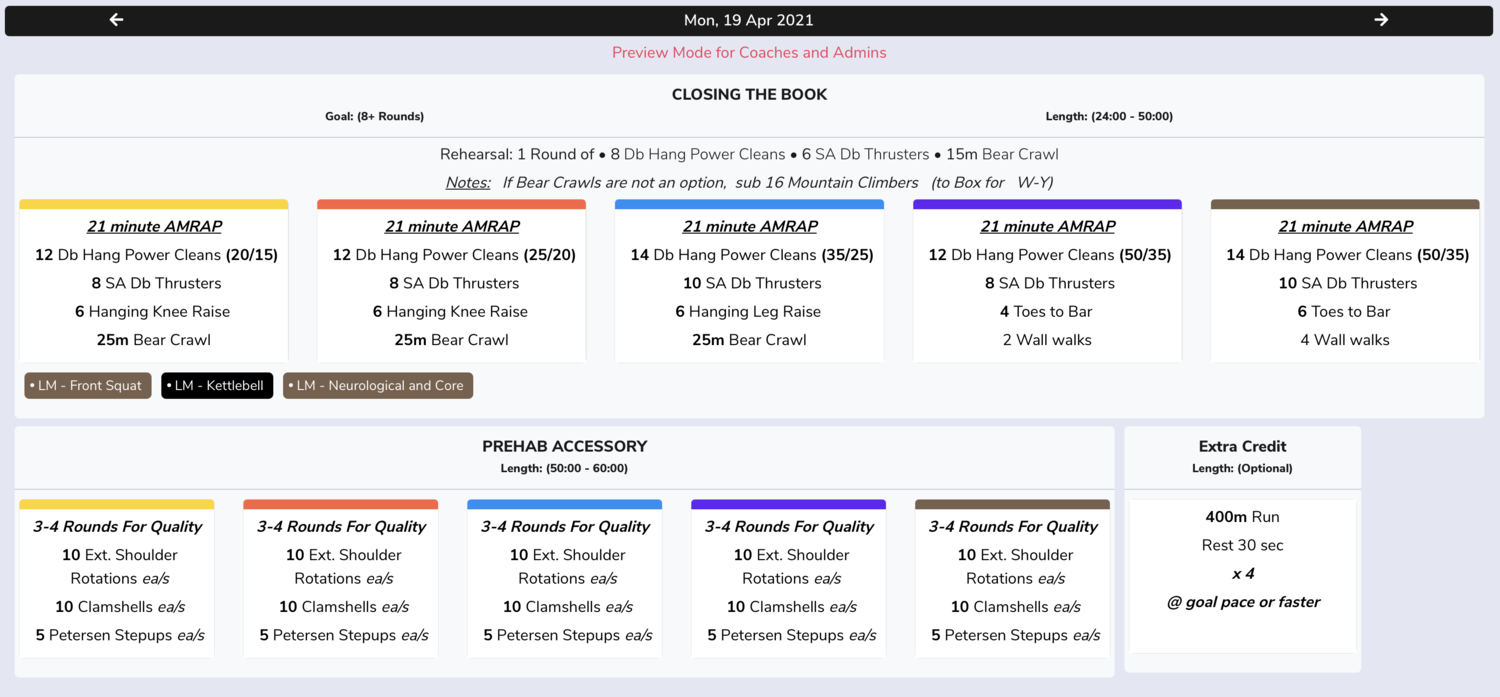Click 6 Toes to Bar line
This screenshot has width=1500, height=697.
pos(1344,312)
